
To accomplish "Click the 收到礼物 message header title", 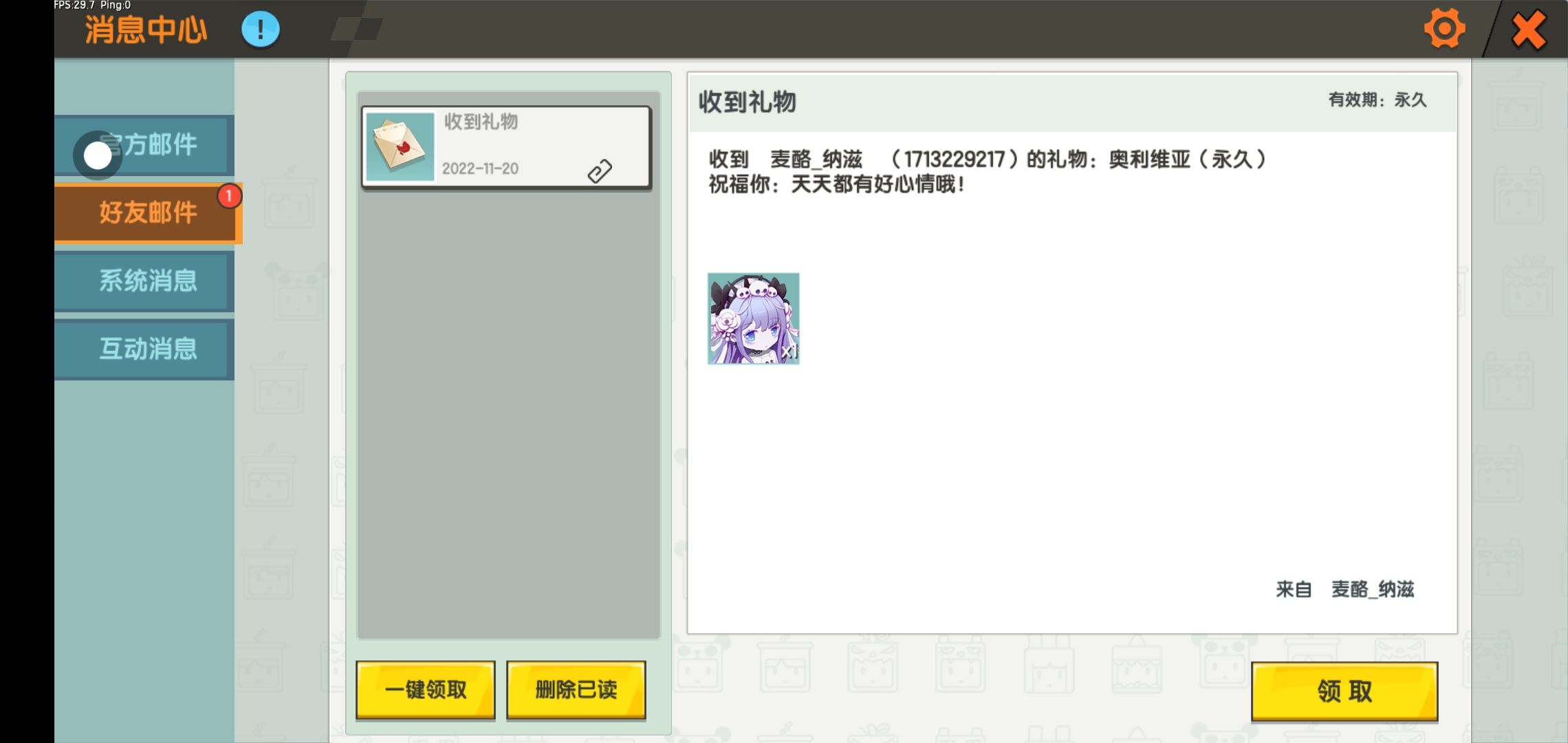I will tap(748, 103).
